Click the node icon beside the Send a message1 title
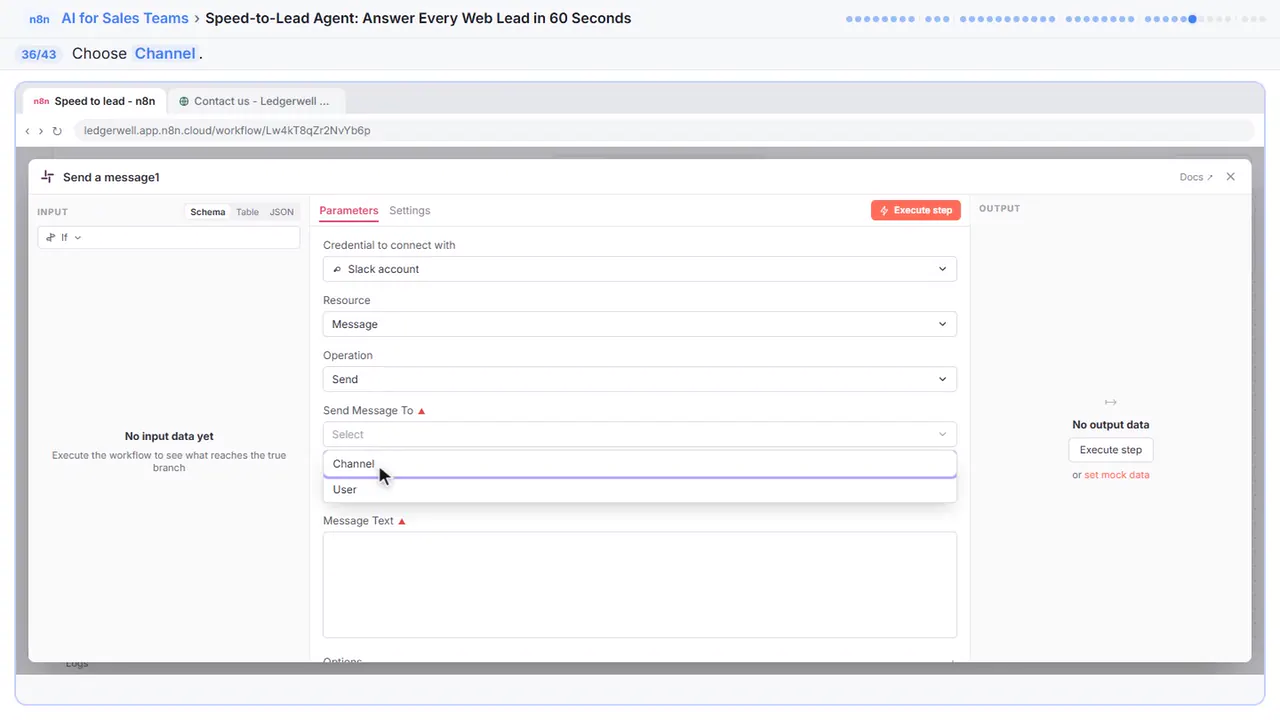 pyautogui.click(x=47, y=177)
